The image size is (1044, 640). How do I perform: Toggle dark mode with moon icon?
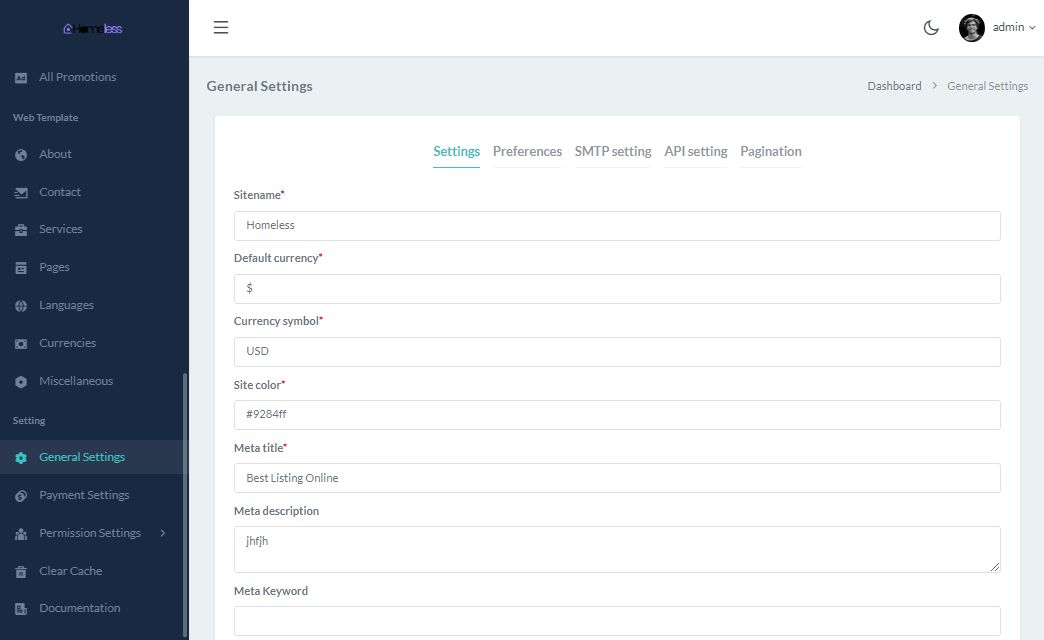pyautogui.click(x=931, y=27)
